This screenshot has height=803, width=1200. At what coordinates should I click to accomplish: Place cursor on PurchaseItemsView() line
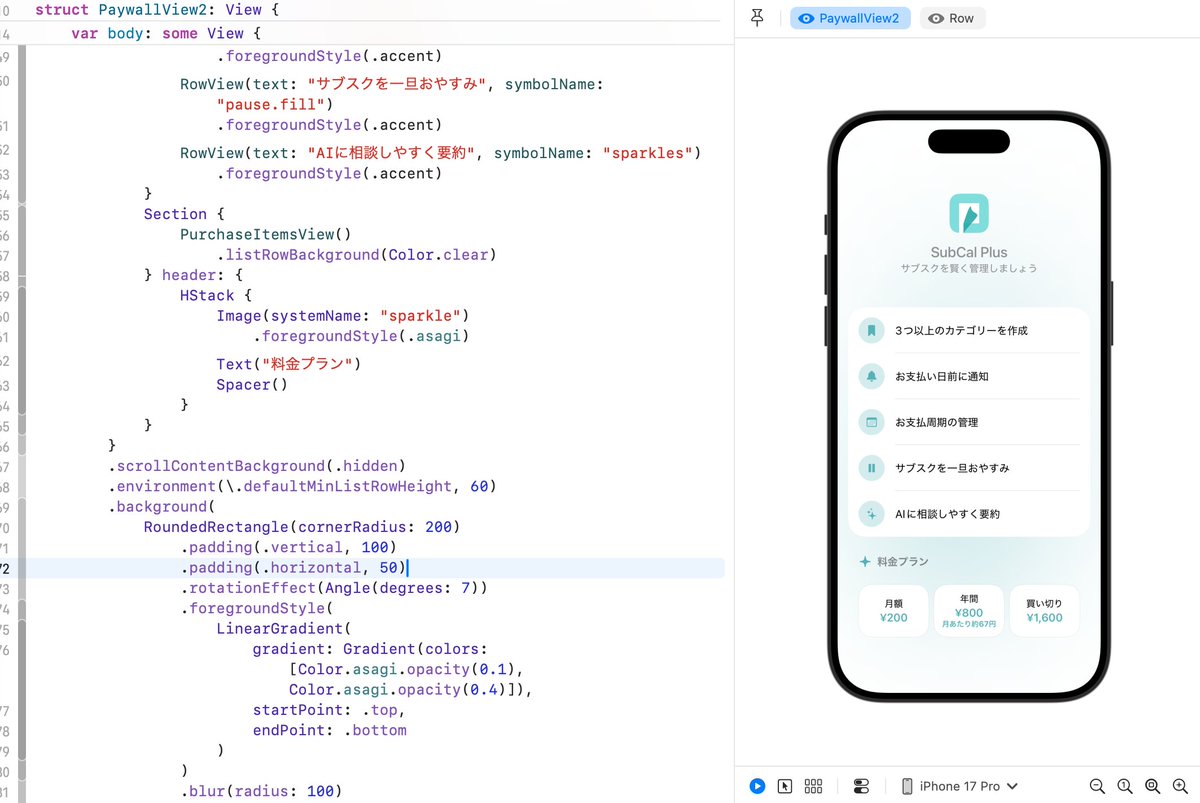pyautogui.click(x=266, y=234)
